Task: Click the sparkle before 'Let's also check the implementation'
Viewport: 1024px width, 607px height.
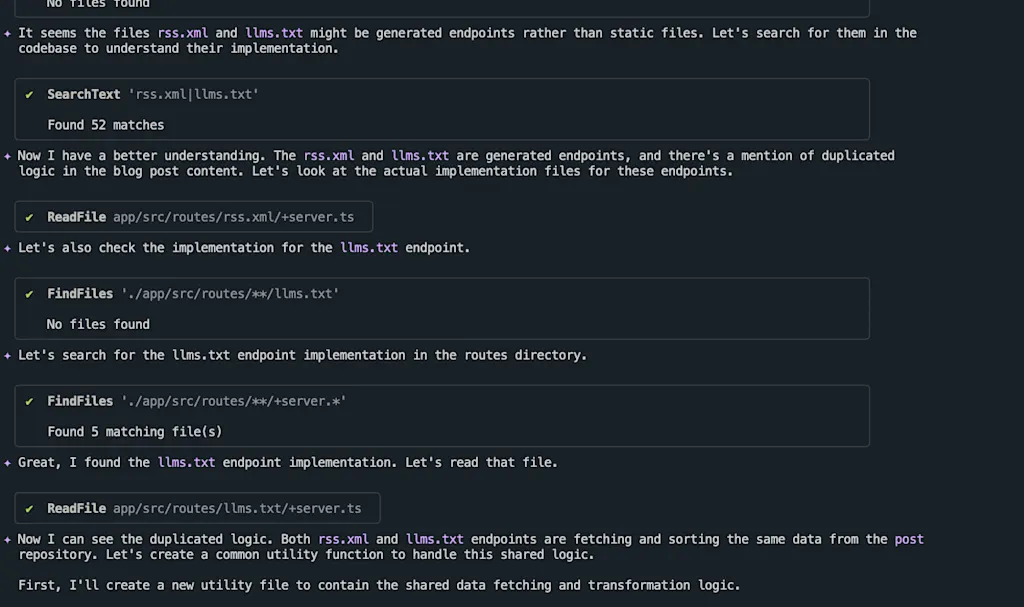Action: 7,248
